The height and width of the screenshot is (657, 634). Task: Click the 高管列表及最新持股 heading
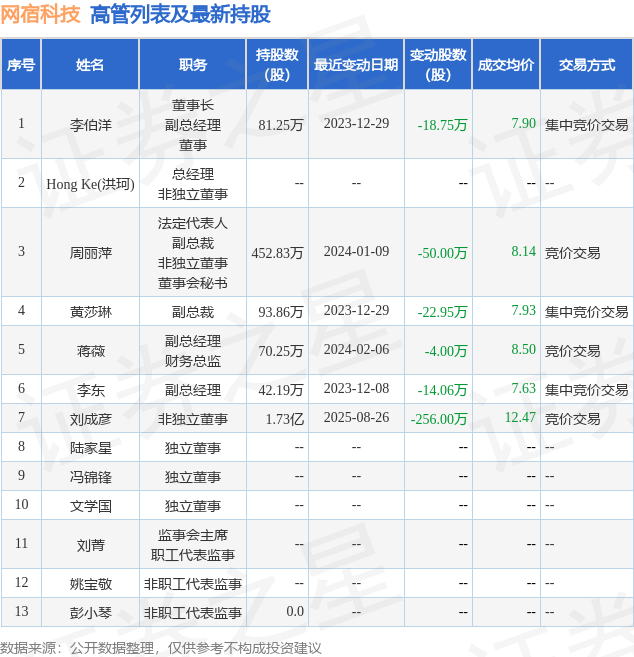point(180,14)
